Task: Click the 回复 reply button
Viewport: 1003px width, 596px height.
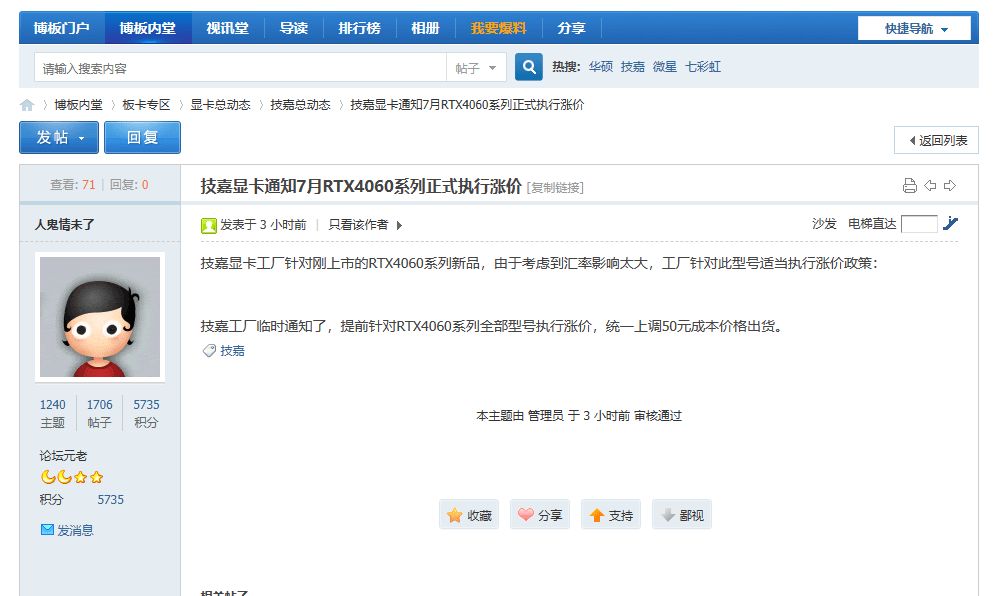Action: click(143, 137)
